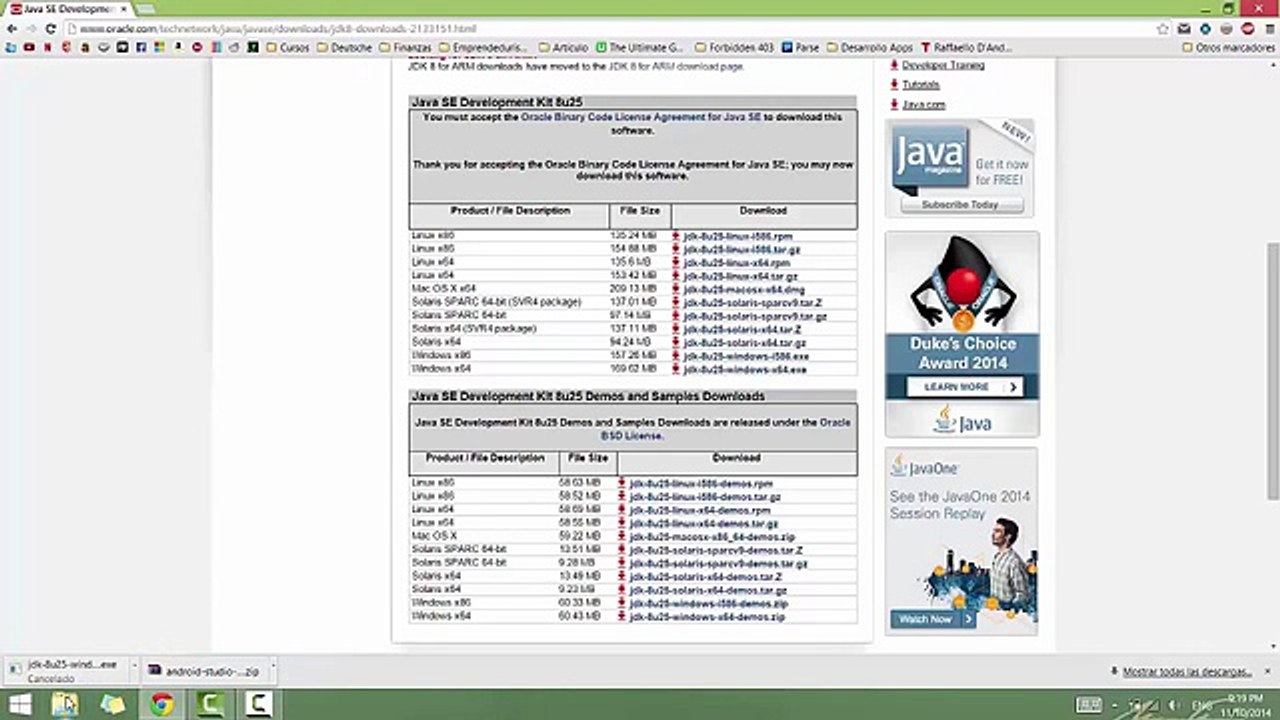
Task: Download jdk-8u25-linux-x64.rpm
Action: pyautogui.click(x=736, y=263)
